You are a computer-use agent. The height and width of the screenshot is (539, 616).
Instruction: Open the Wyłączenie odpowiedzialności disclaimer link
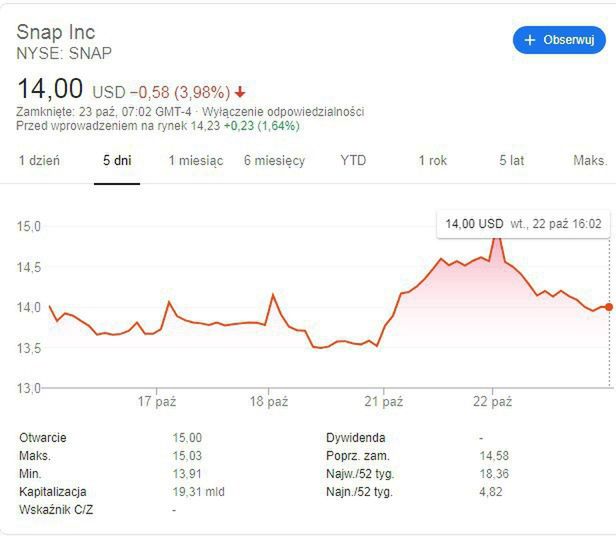[283, 111]
